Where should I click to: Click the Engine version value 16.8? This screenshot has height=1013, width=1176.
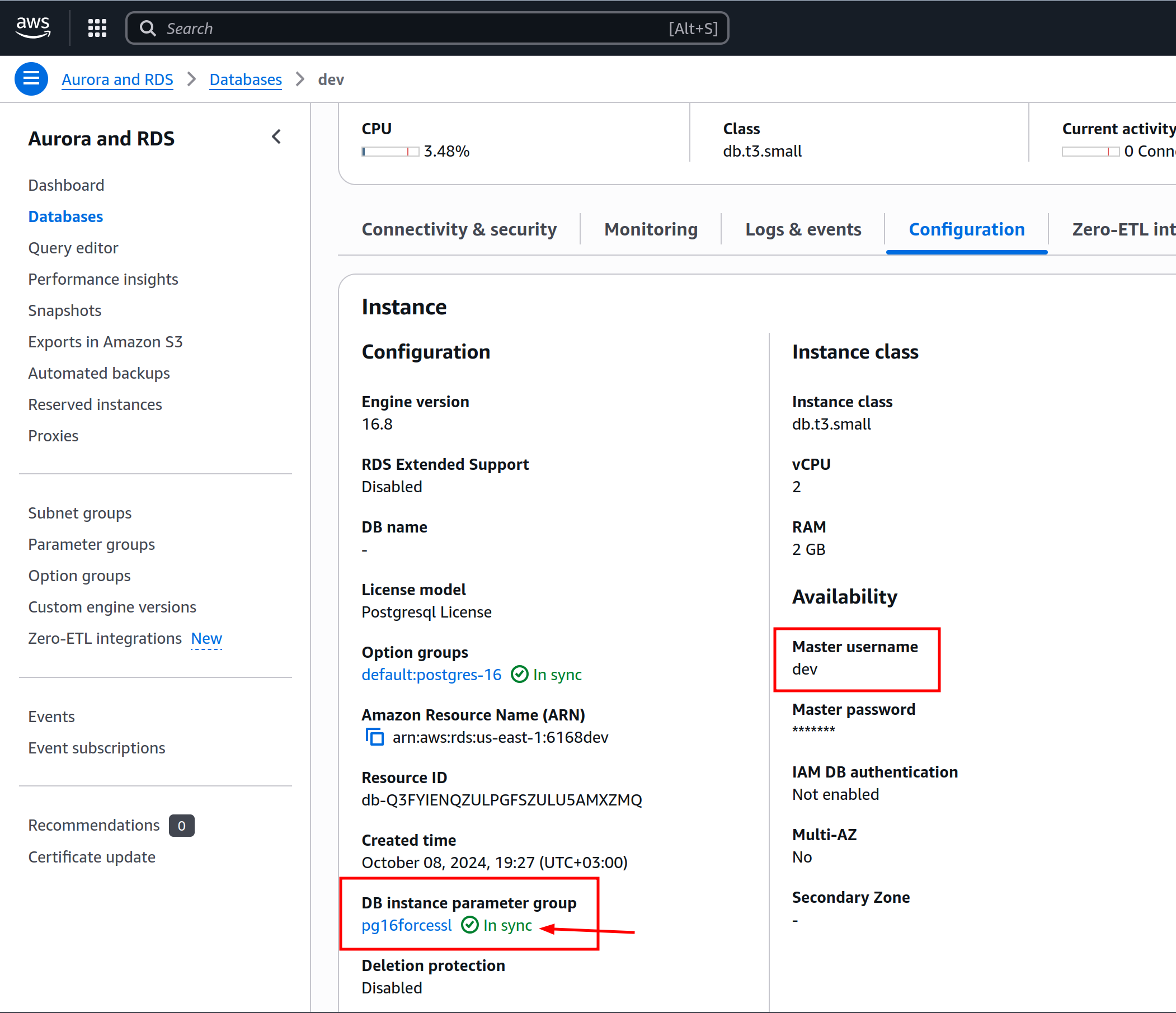click(377, 423)
